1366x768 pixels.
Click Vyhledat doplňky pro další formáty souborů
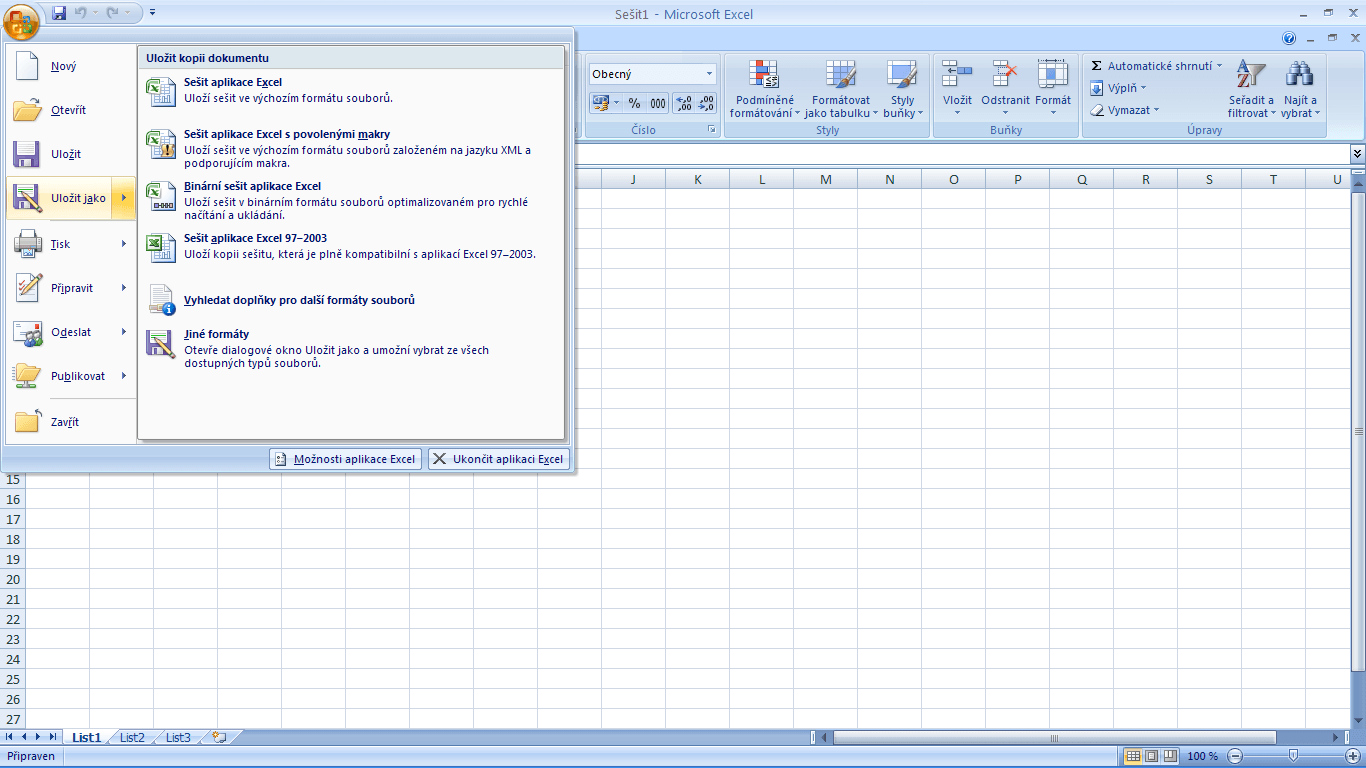(351, 300)
